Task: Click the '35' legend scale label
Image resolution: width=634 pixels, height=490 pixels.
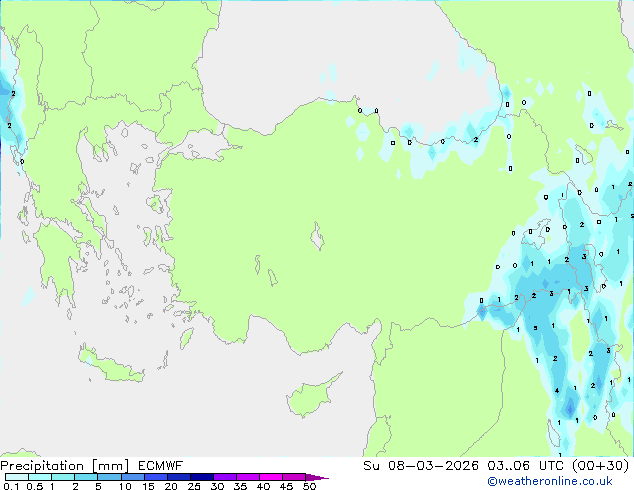Action: click(240, 486)
